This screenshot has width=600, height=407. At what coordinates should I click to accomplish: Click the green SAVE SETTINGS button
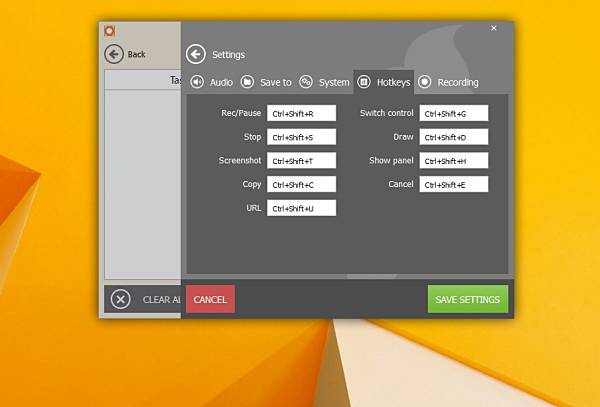point(468,299)
